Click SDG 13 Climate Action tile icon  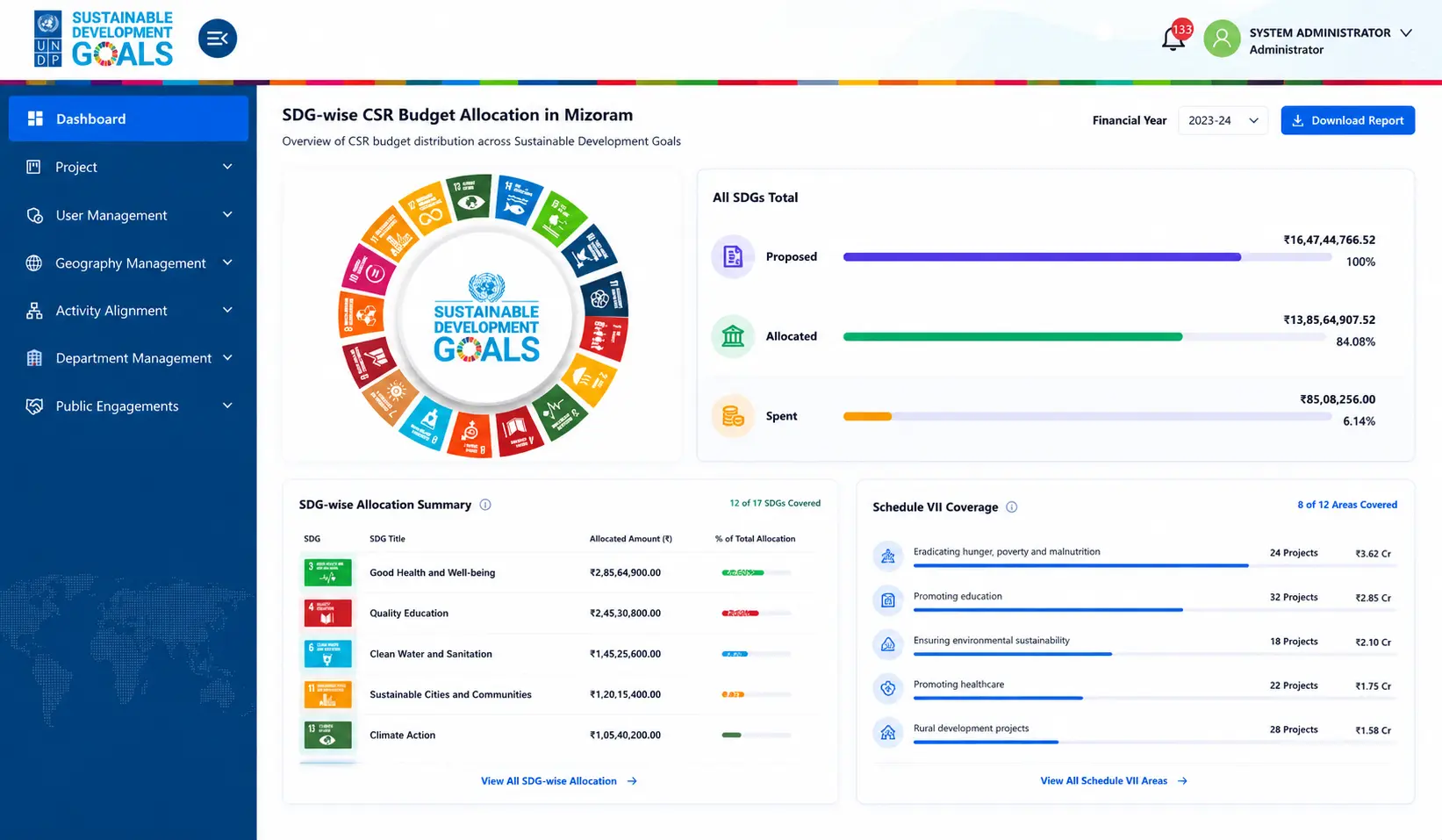[328, 735]
